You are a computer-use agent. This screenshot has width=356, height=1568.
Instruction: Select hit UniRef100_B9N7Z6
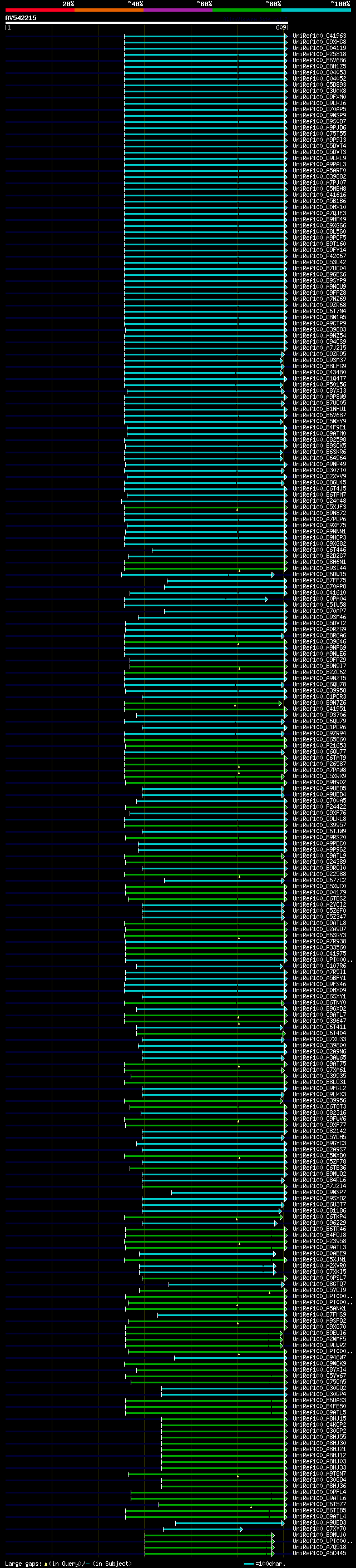(319, 703)
